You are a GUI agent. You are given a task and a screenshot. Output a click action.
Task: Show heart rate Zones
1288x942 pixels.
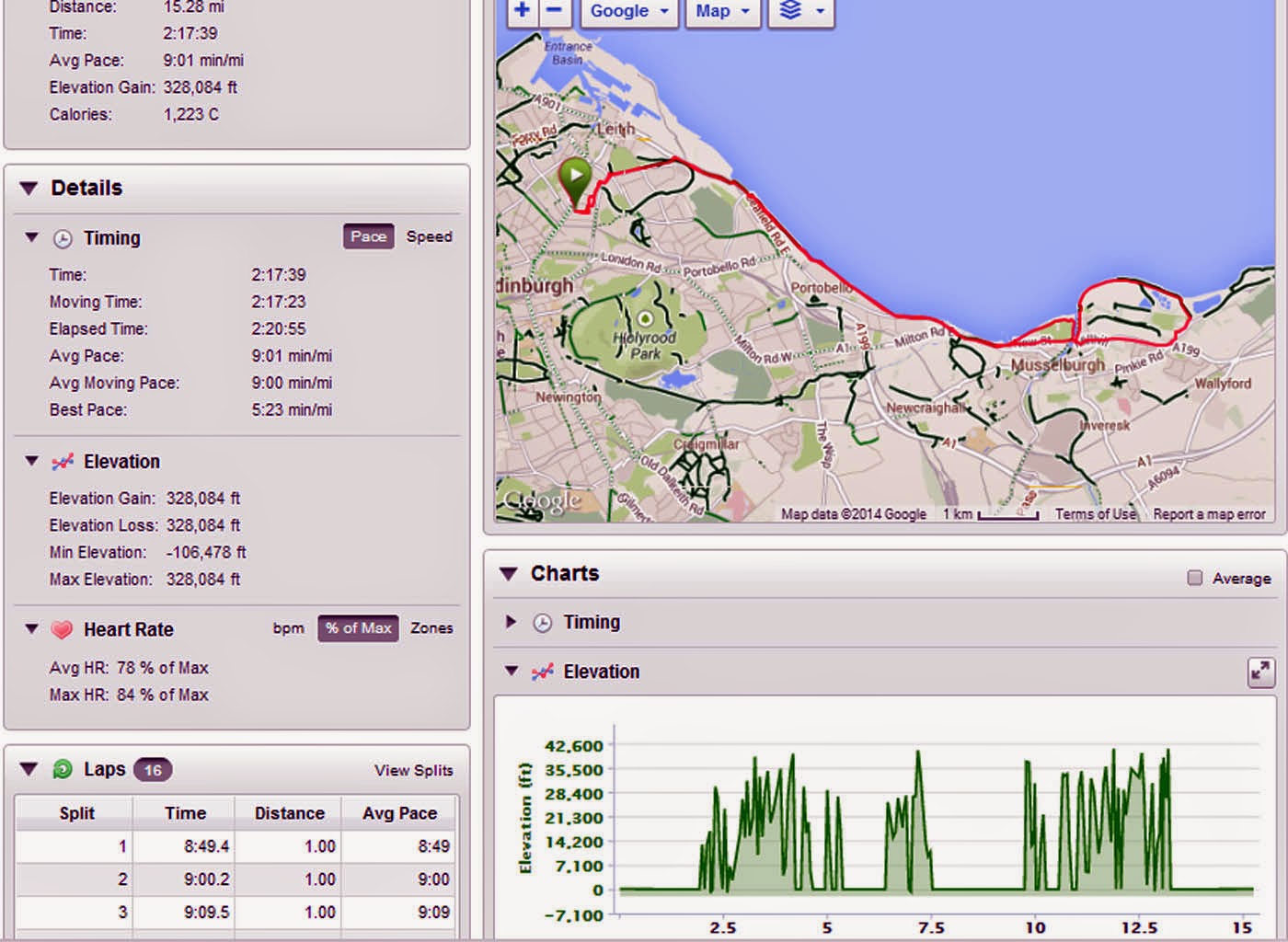point(431,628)
